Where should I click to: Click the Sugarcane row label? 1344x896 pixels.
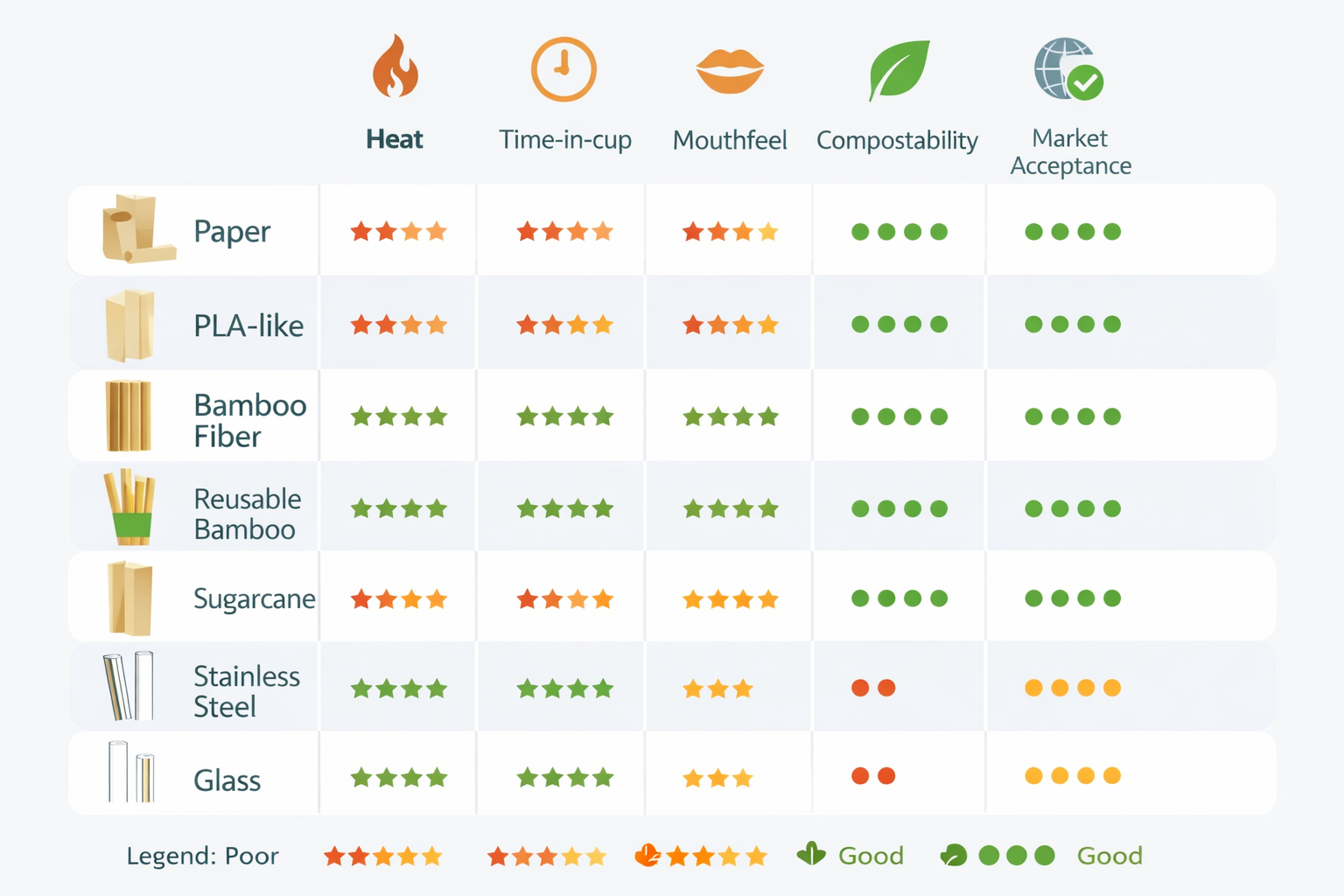click(x=254, y=599)
